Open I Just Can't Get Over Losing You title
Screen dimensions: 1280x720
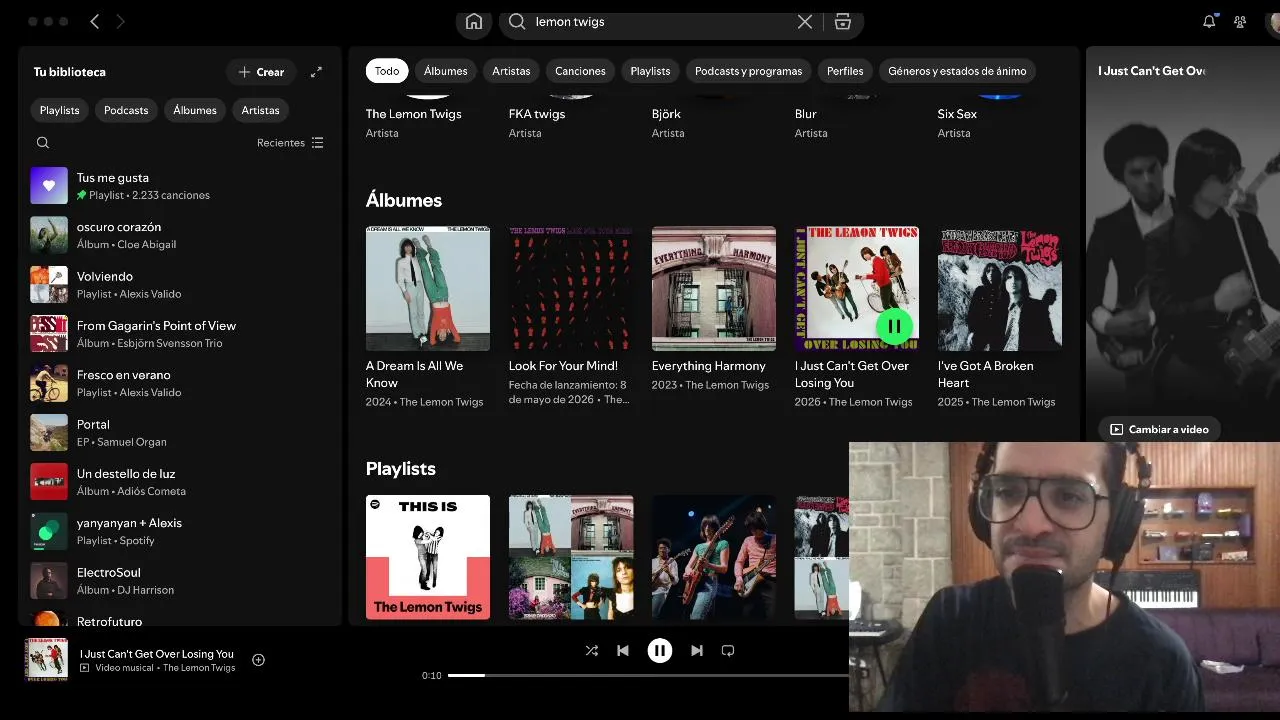(x=852, y=374)
